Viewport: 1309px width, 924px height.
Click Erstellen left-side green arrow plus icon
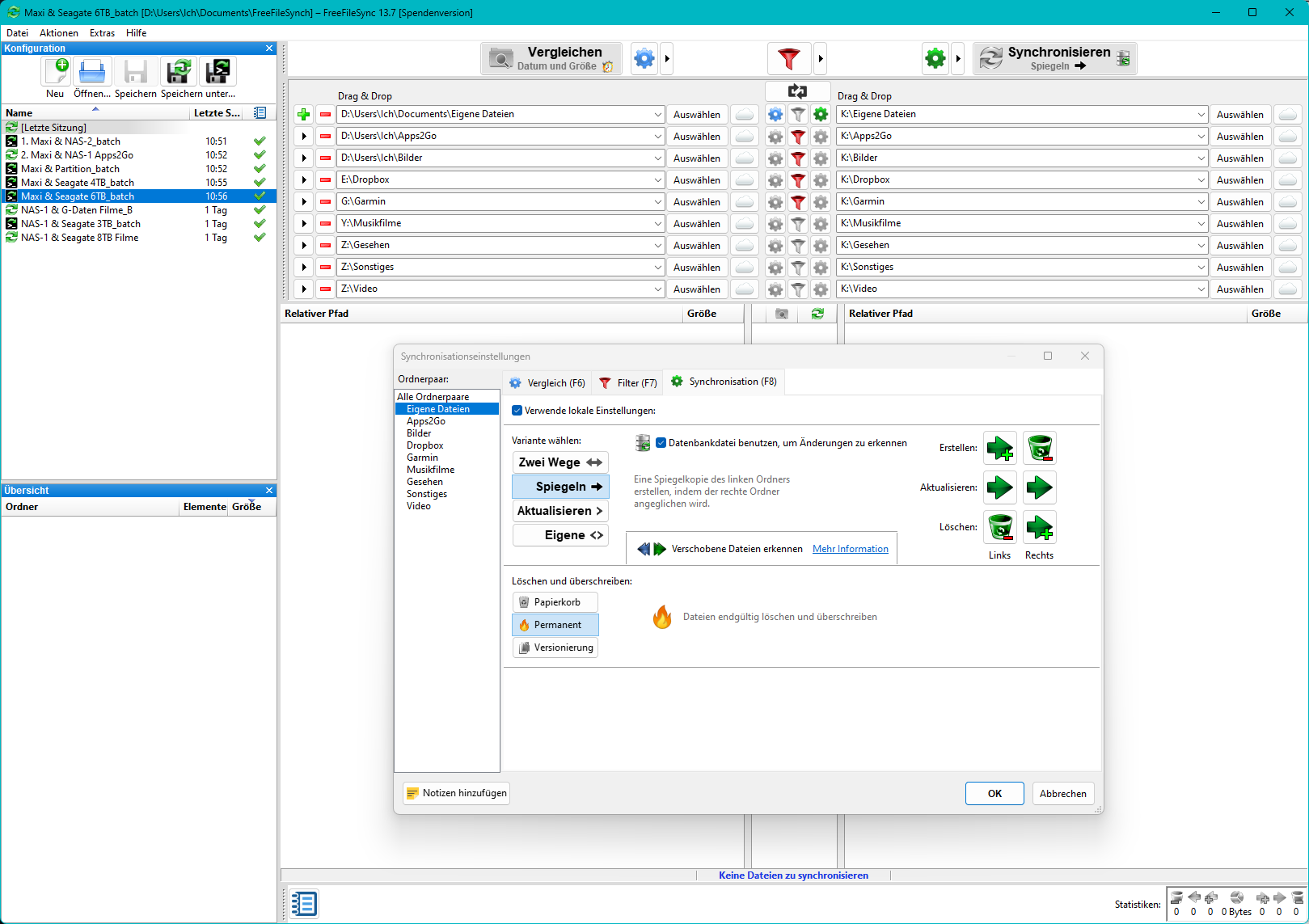point(1000,448)
